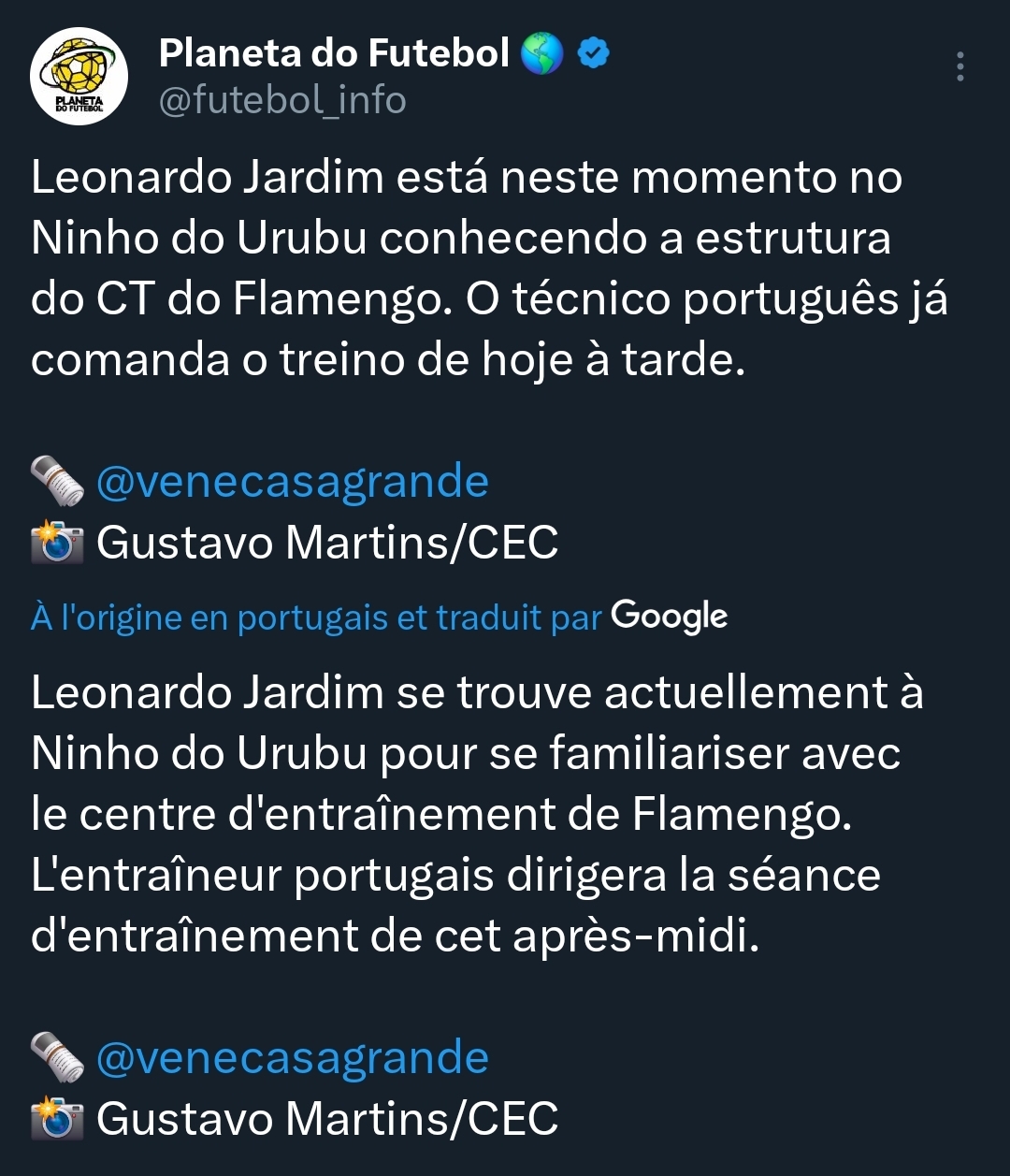Open @venecasagrande mention in the French translation
This screenshot has height=1176, width=1010.
[x=293, y=1058]
